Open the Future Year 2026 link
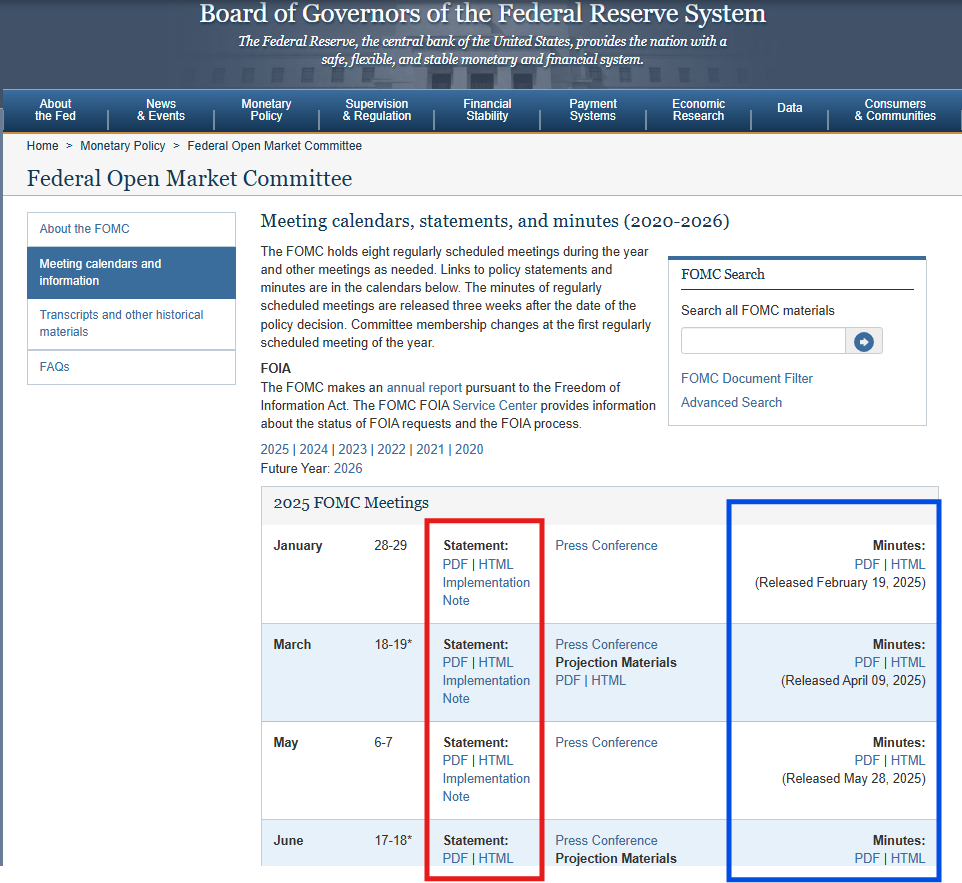 pos(348,469)
